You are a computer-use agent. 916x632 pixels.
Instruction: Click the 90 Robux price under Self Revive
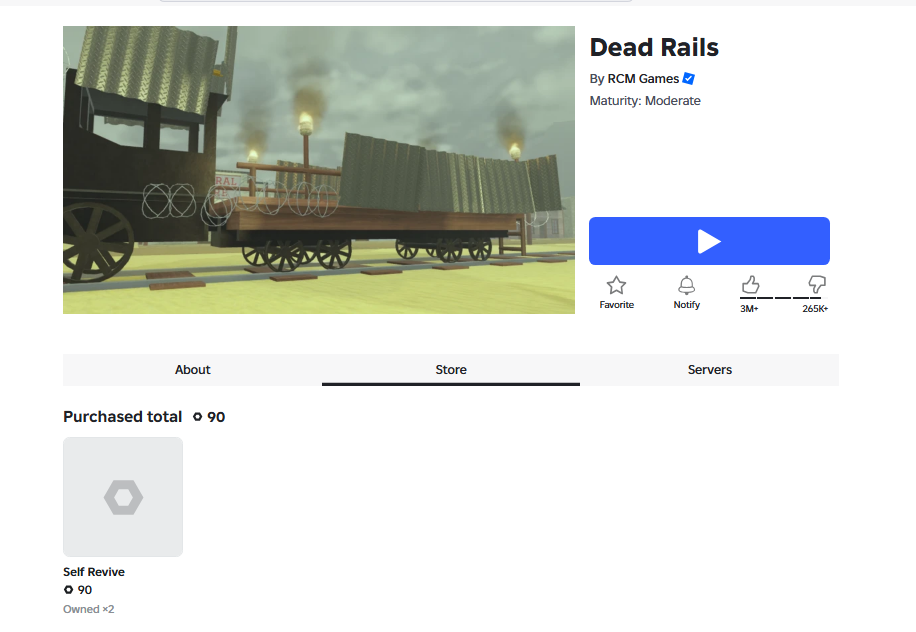(78, 590)
